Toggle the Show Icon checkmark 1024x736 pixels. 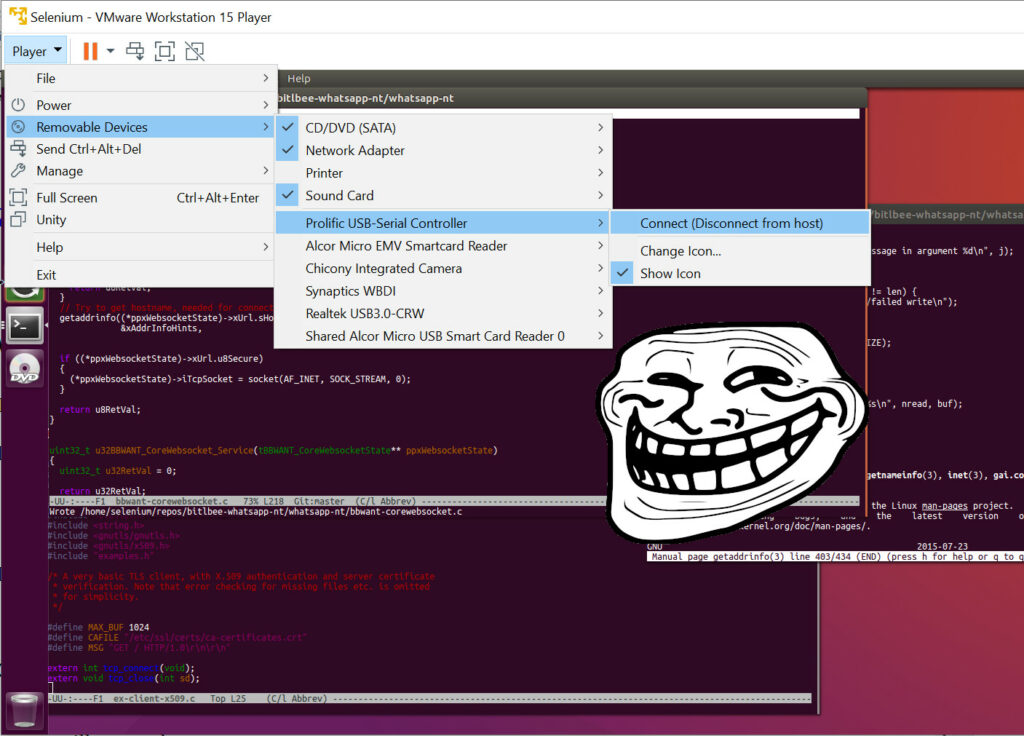click(624, 273)
